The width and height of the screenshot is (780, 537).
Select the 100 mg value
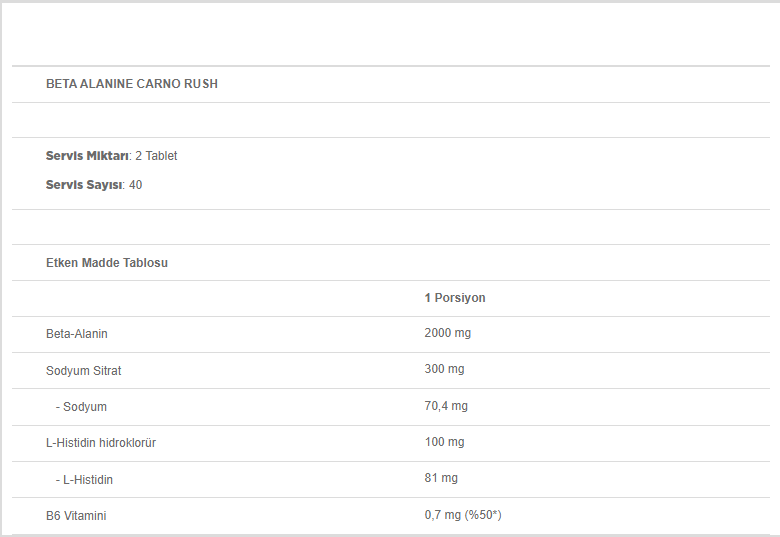coord(444,442)
